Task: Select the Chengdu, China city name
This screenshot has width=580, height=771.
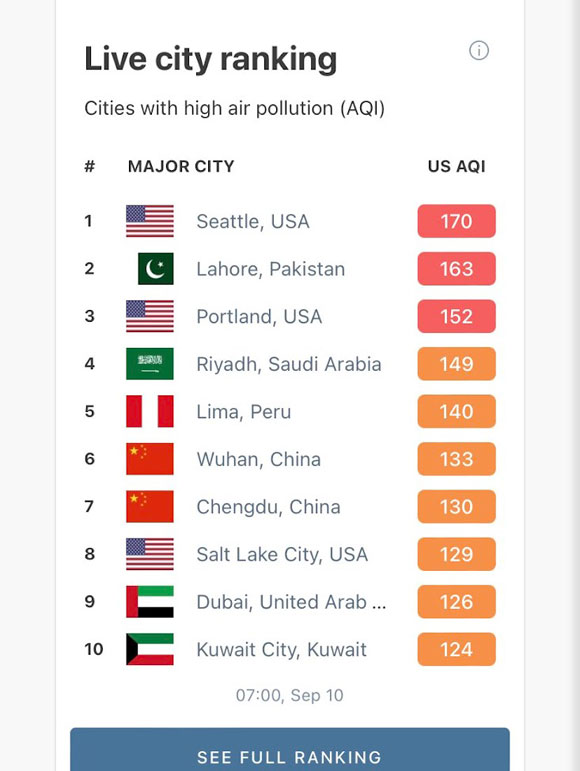Action: coord(268,507)
